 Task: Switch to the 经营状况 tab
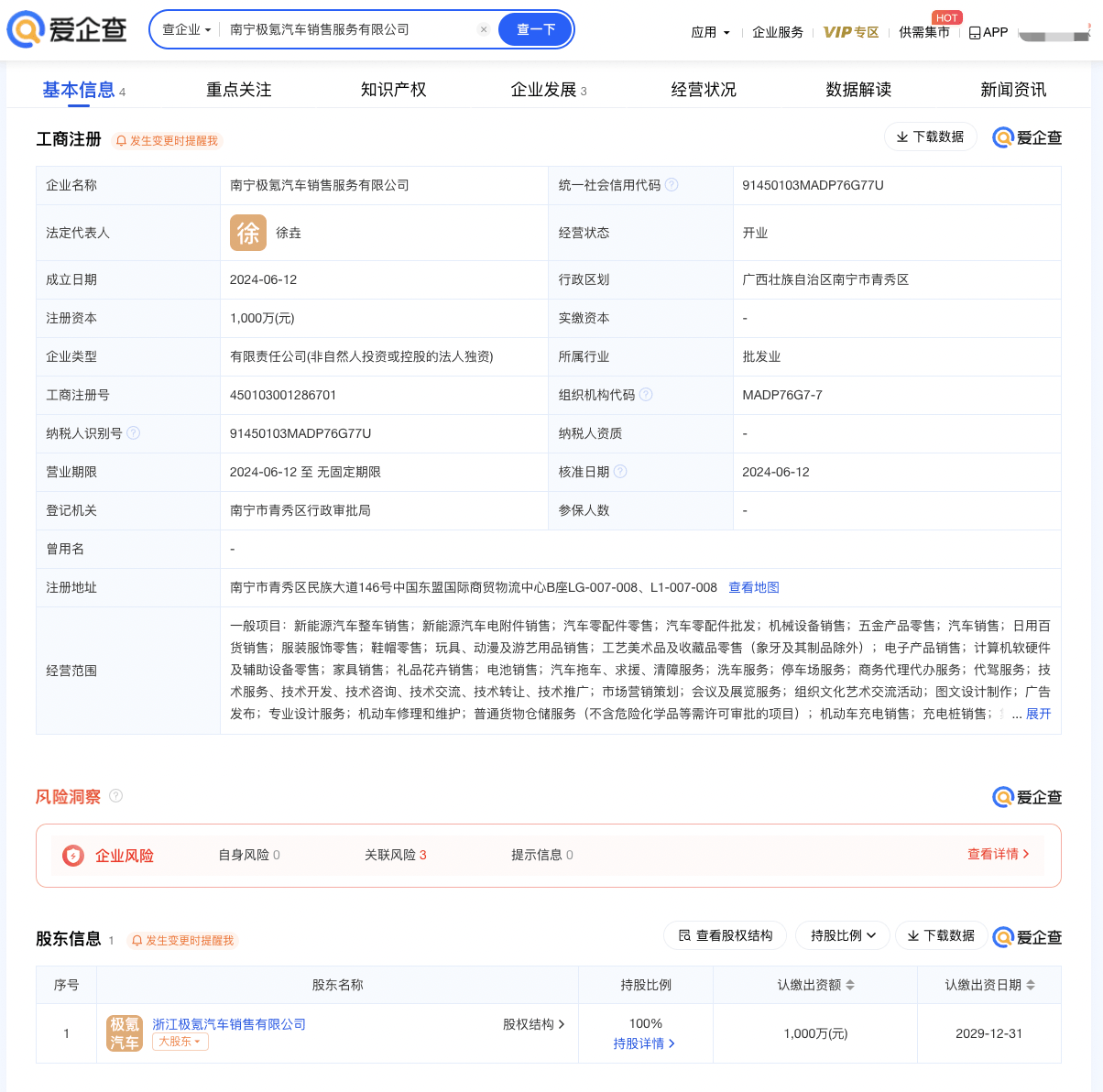[x=704, y=90]
